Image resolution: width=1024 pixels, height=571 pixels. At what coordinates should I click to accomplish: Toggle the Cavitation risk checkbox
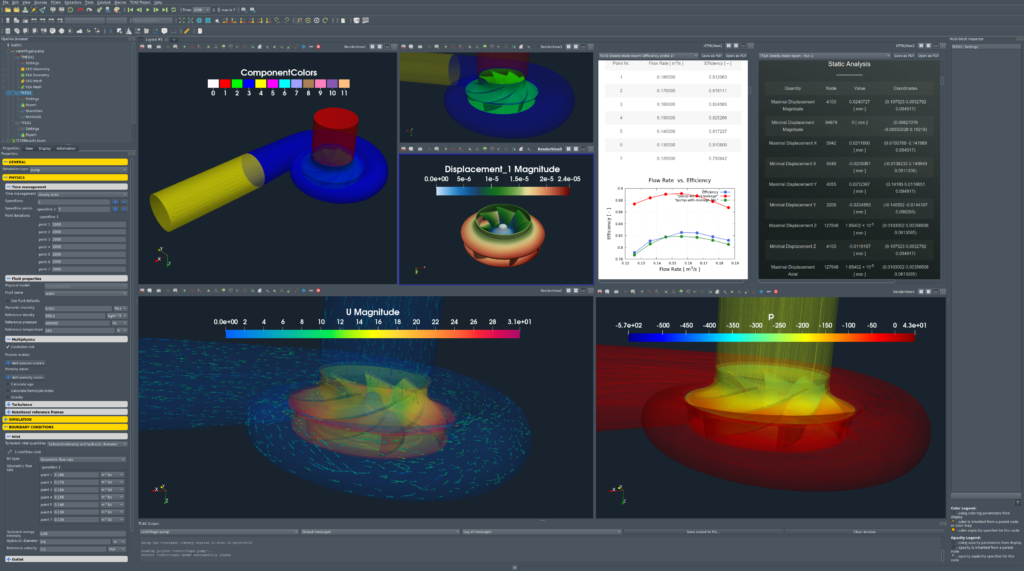[6, 347]
